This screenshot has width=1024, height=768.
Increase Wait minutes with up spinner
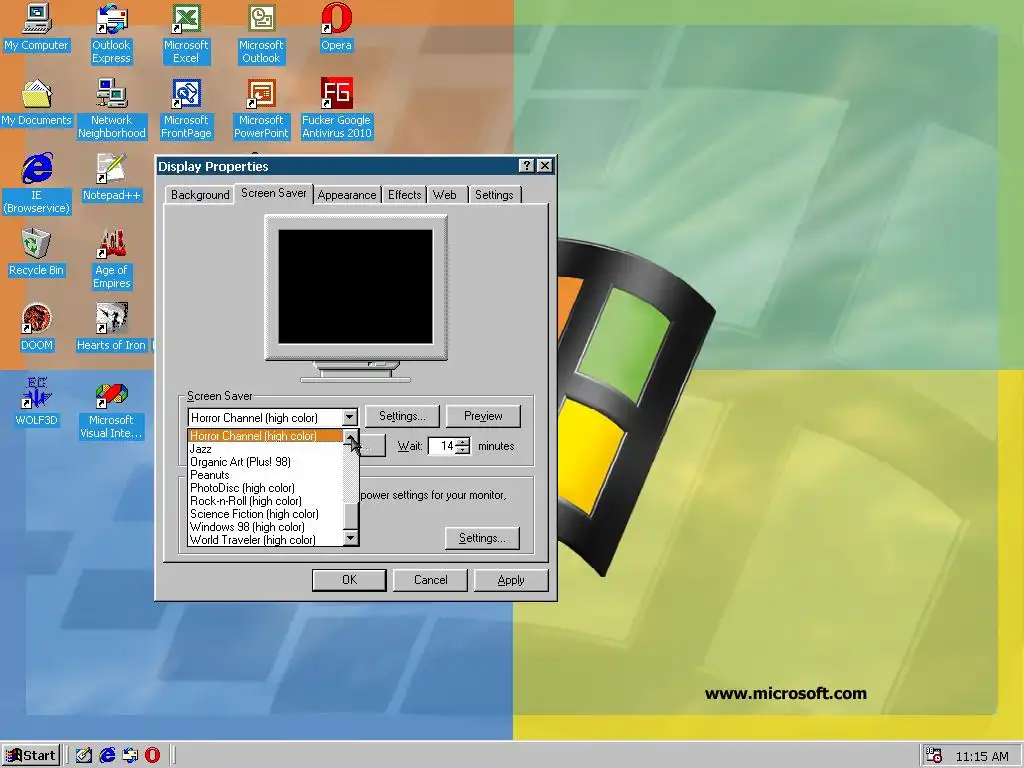coord(462,442)
